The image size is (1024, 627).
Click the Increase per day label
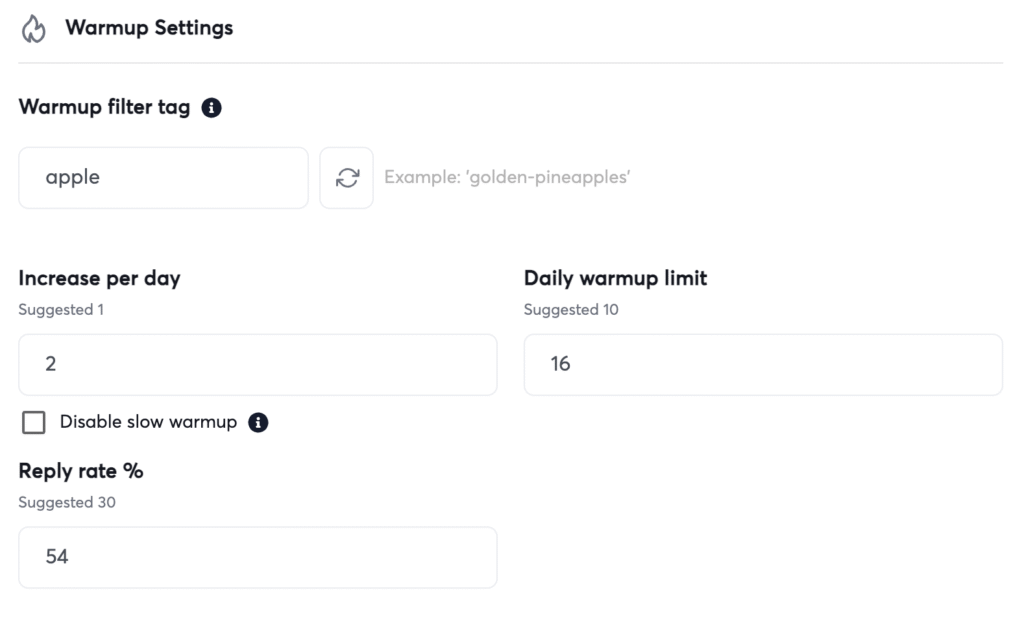99,279
